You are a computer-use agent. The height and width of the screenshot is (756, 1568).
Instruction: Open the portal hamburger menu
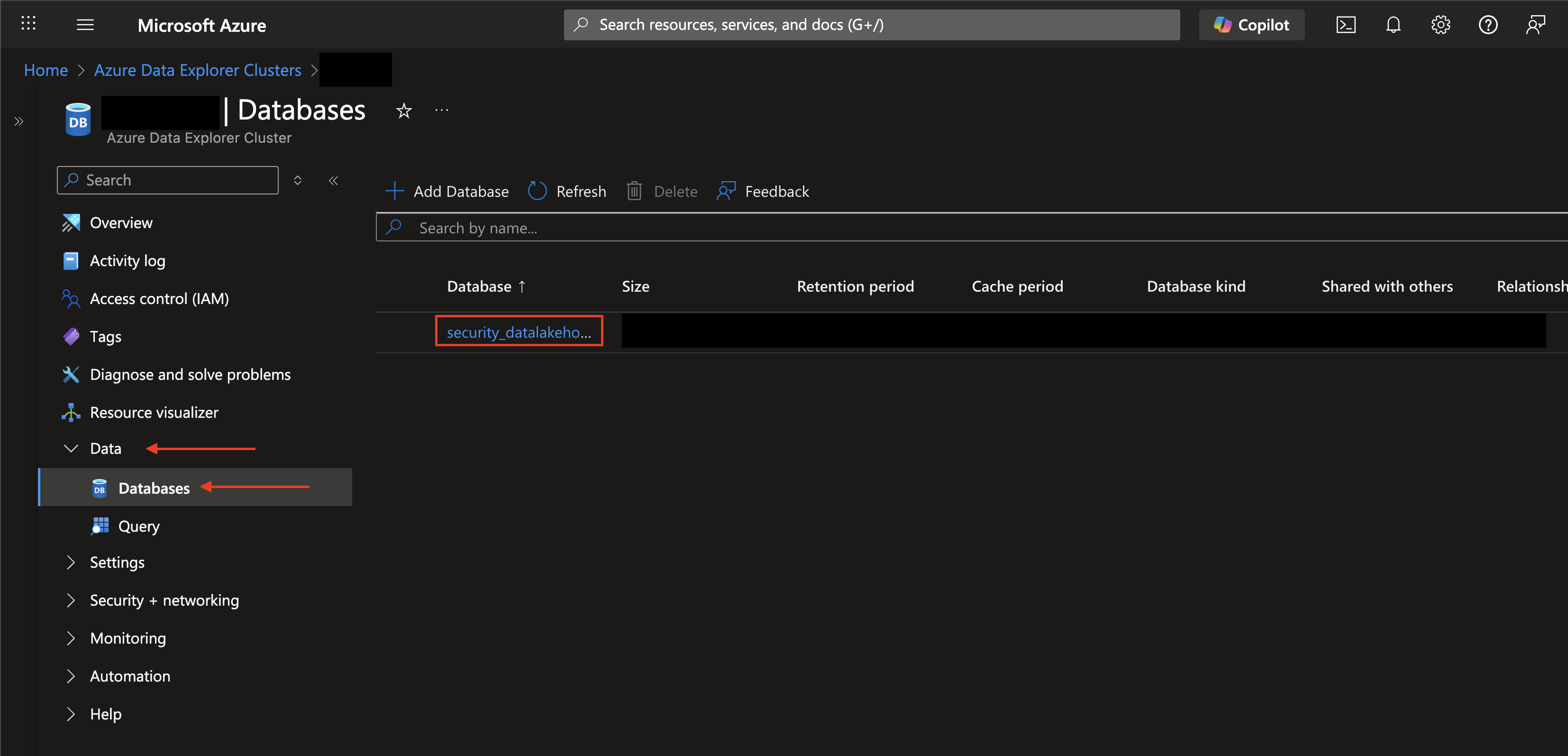85,24
